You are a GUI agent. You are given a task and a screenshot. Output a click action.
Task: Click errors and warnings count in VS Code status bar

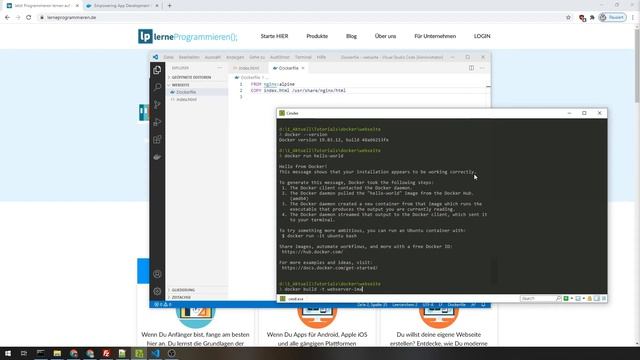pos(163,304)
